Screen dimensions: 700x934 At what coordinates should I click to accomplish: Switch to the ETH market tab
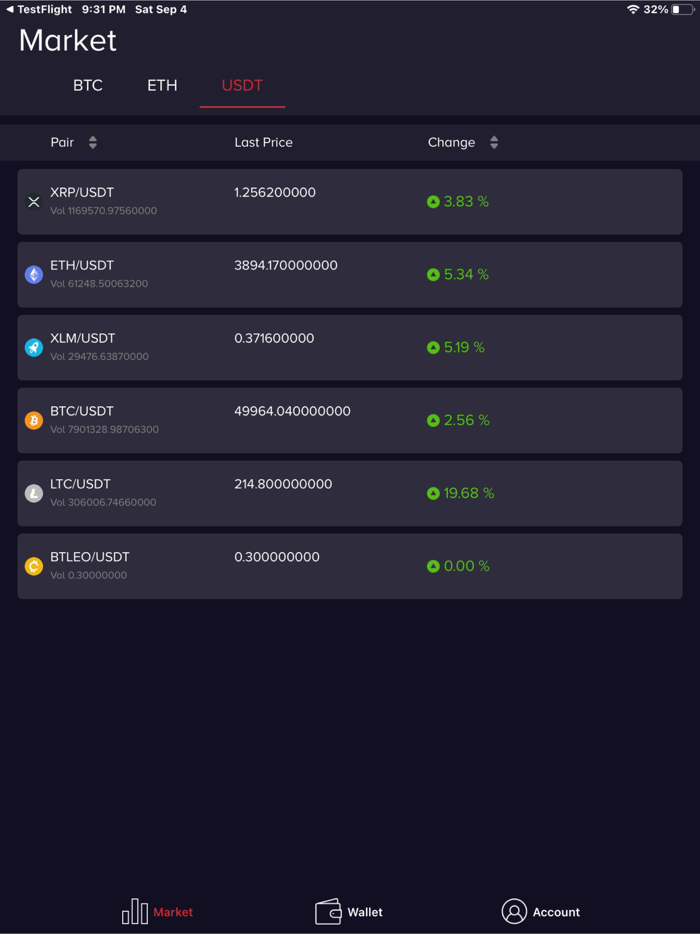pyautogui.click(x=161, y=86)
